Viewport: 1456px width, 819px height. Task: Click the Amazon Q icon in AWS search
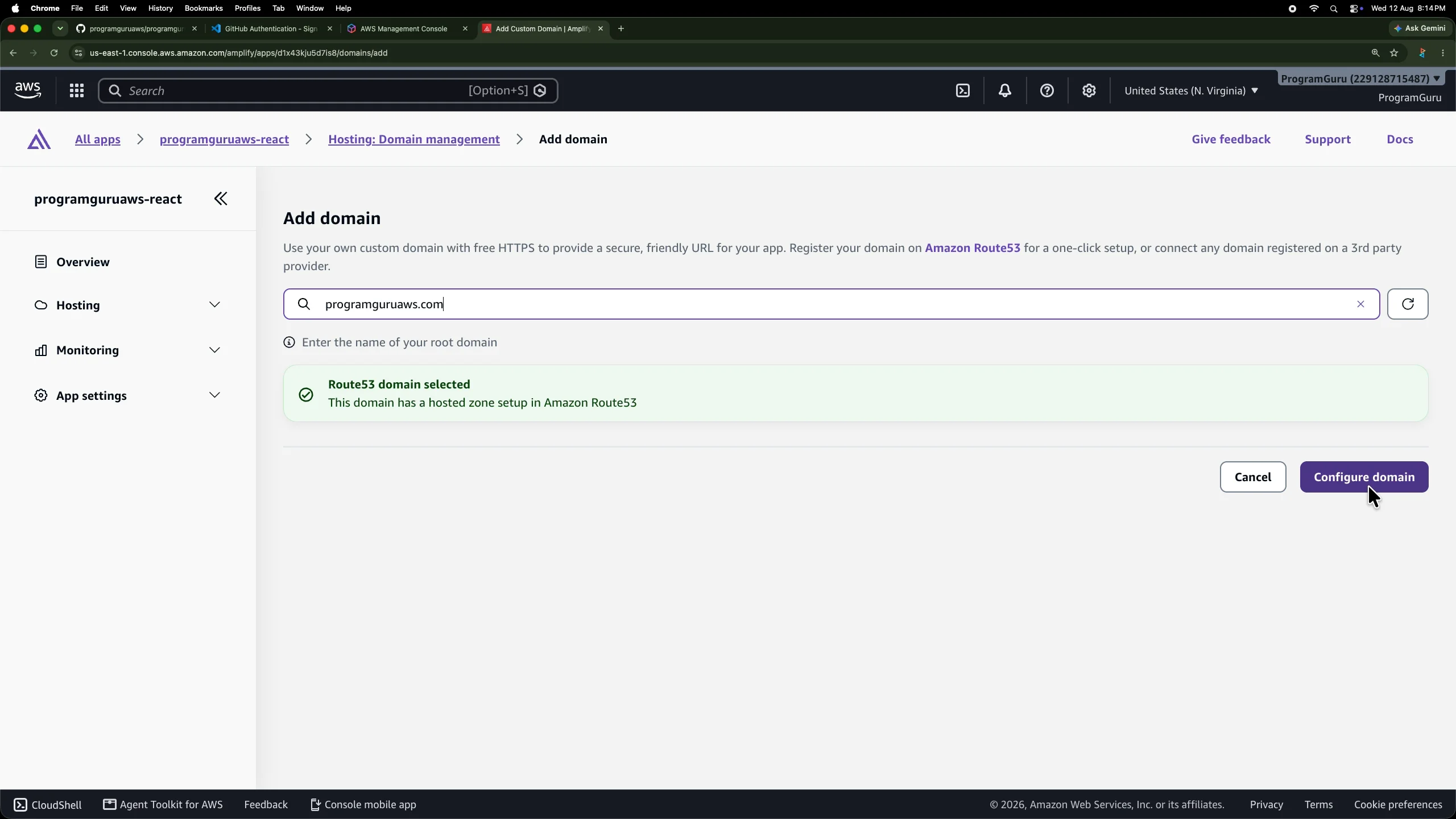(540, 90)
